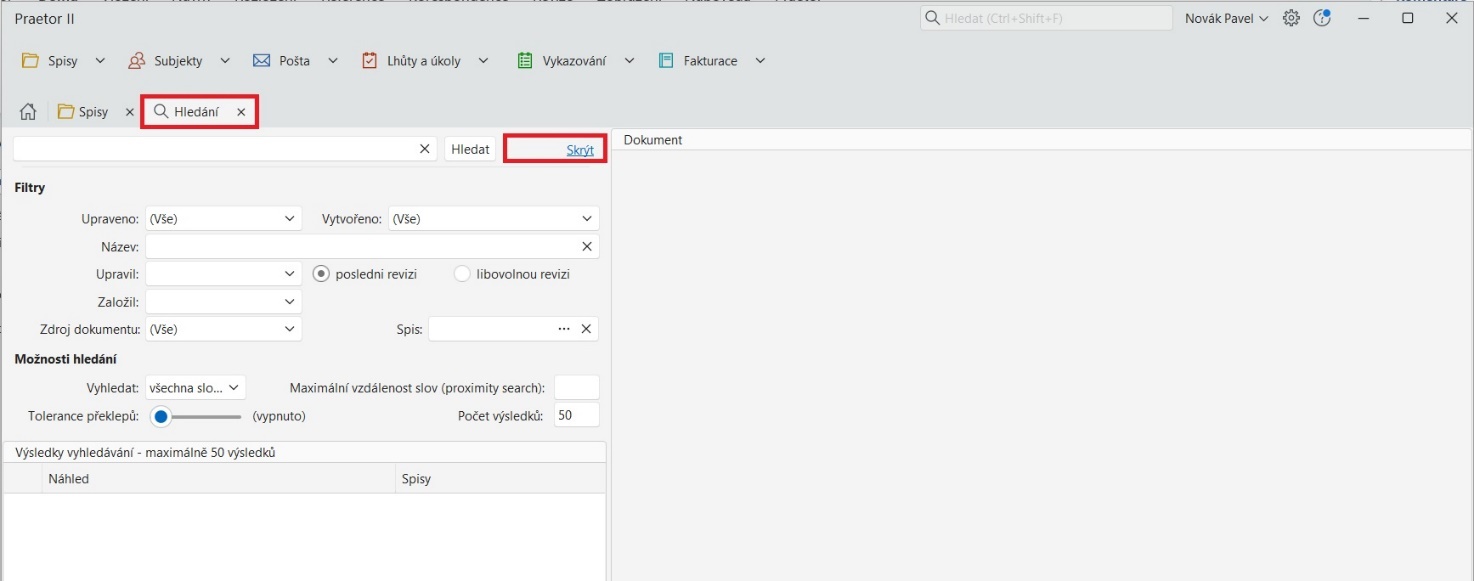Expand the Upraveno dropdown

tap(223, 218)
